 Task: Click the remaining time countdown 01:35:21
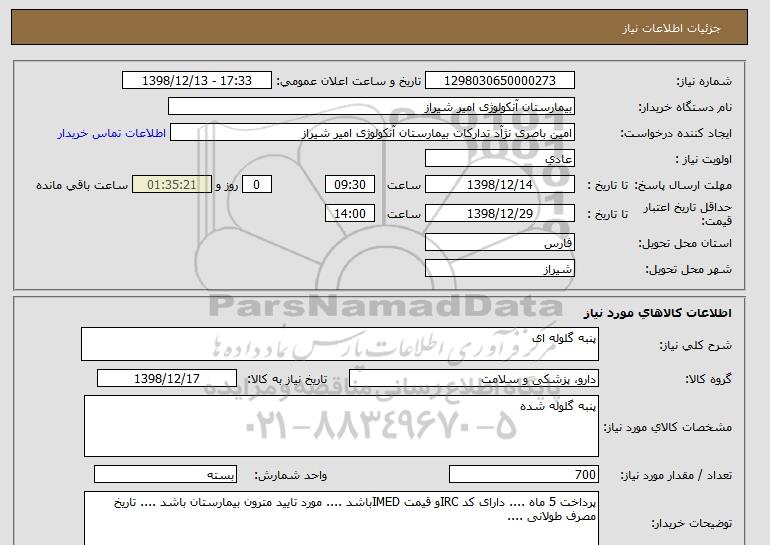[172, 185]
